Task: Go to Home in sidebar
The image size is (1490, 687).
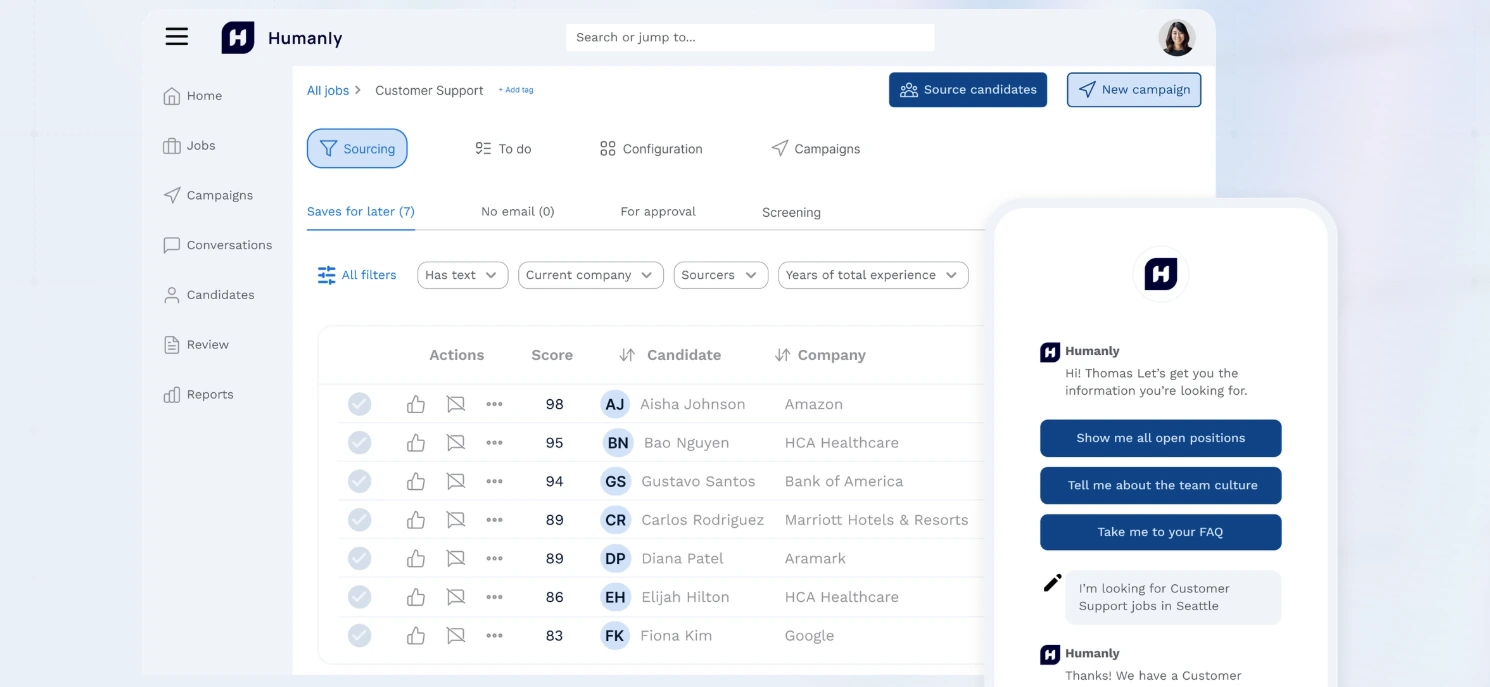Action: tap(193, 96)
